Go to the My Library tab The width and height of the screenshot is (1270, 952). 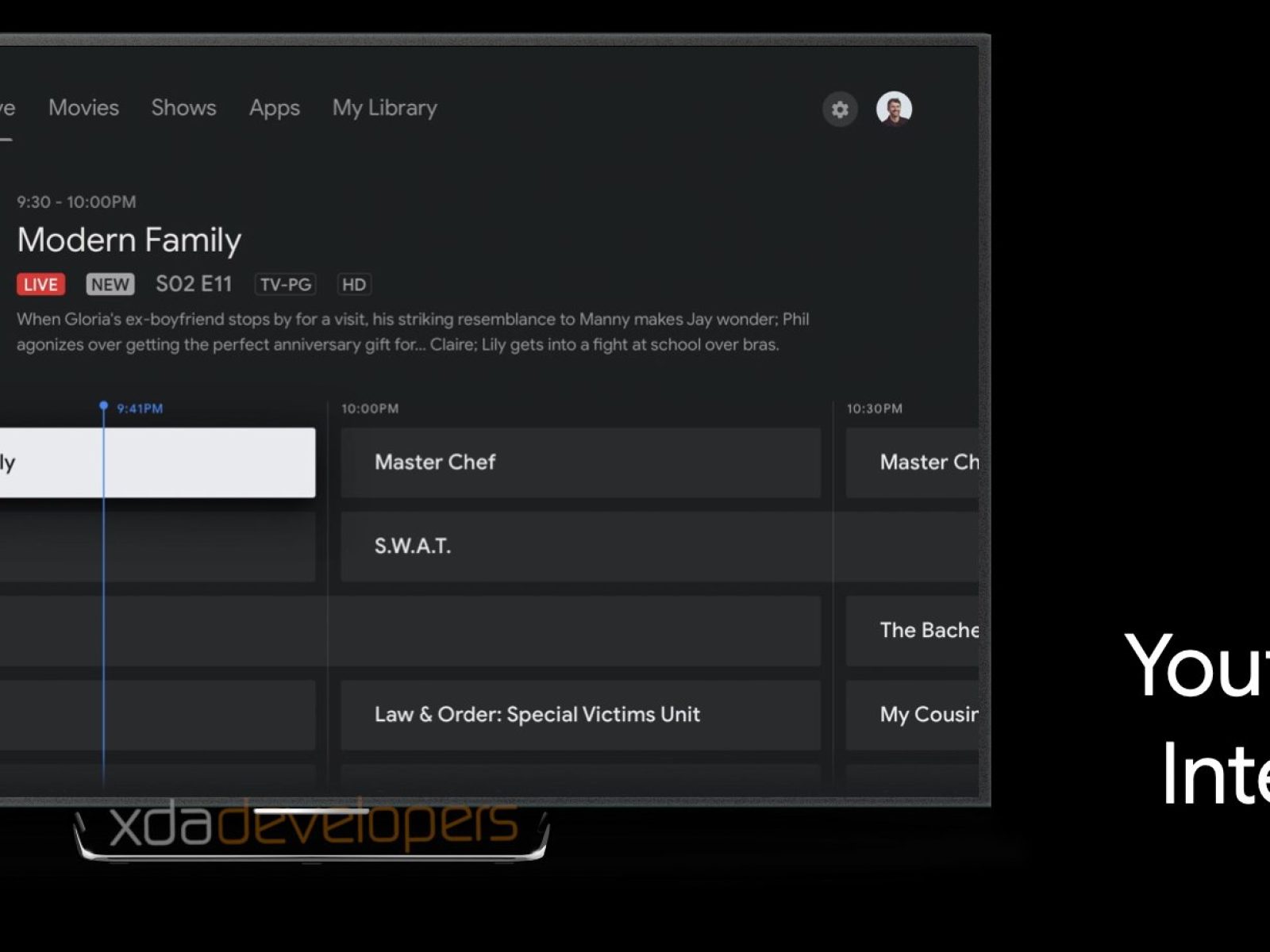[384, 108]
